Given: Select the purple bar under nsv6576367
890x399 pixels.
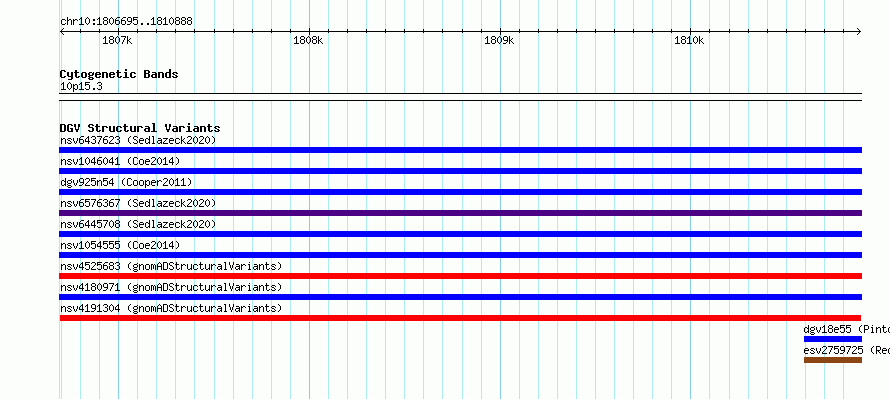Looking at the screenshot, I should pyautogui.click(x=460, y=213).
